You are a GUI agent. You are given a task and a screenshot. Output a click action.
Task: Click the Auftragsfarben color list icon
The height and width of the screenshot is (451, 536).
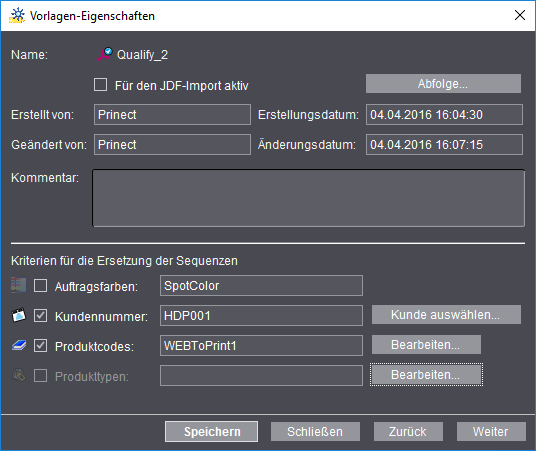[18, 285]
